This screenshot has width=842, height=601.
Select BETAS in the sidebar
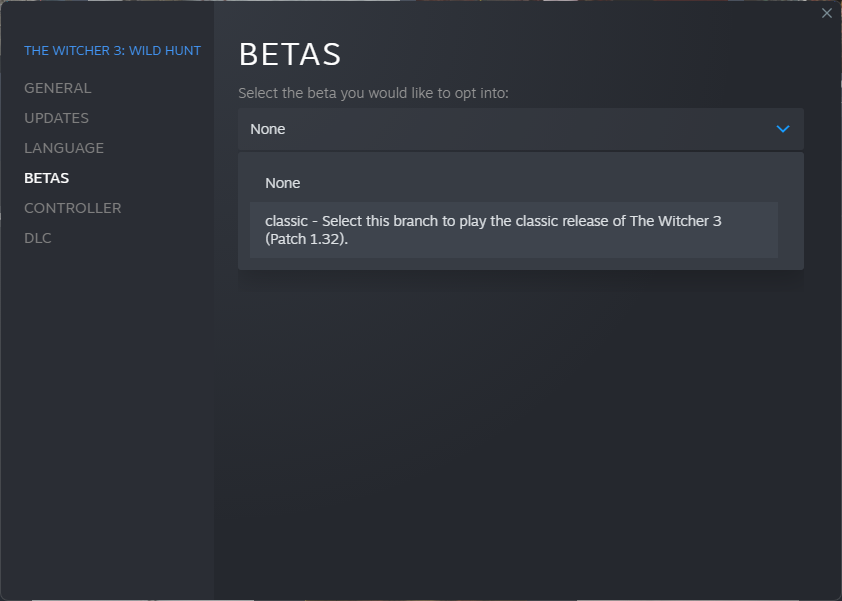pos(47,178)
